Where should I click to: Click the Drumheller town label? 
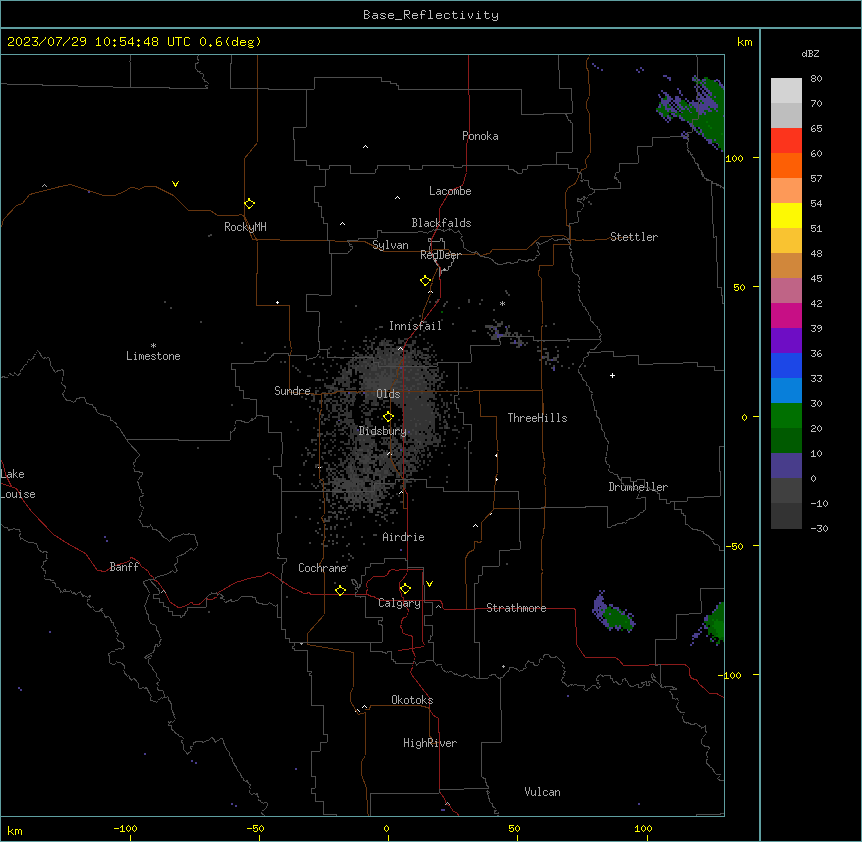[638, 487]
